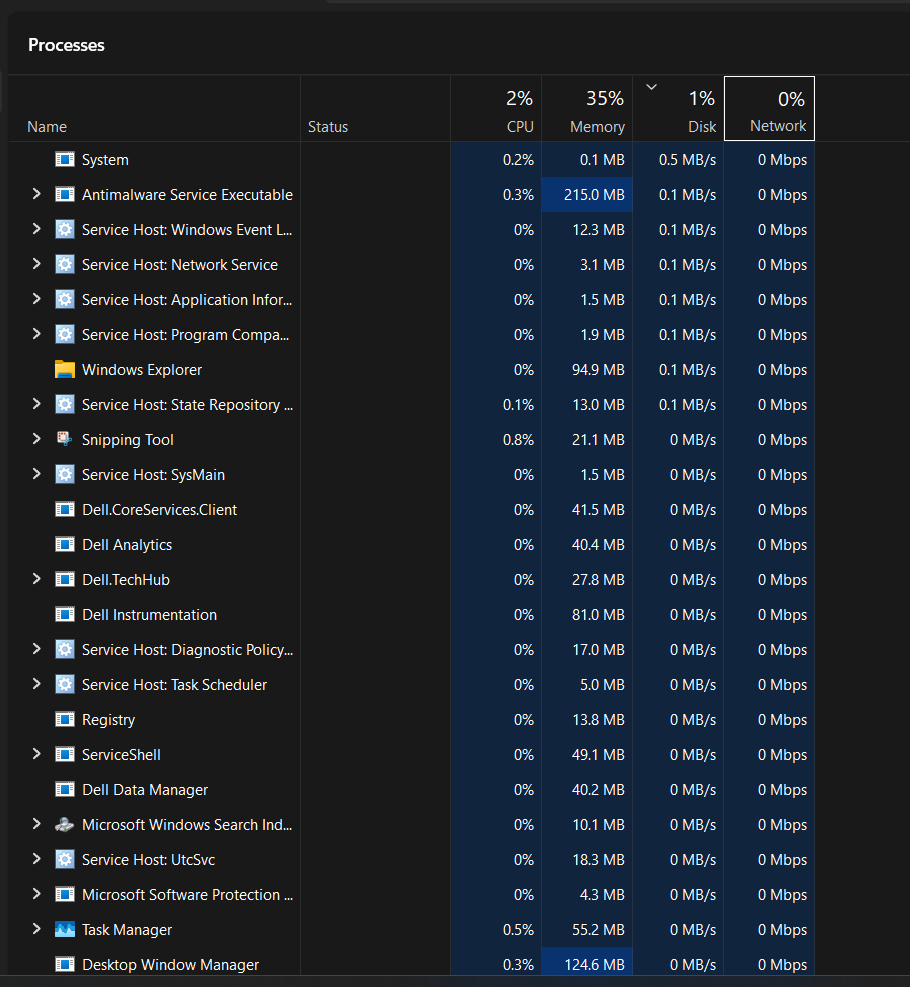Select the Registry process name
This screenshot has height=987, width=910.
pos(108,719)
